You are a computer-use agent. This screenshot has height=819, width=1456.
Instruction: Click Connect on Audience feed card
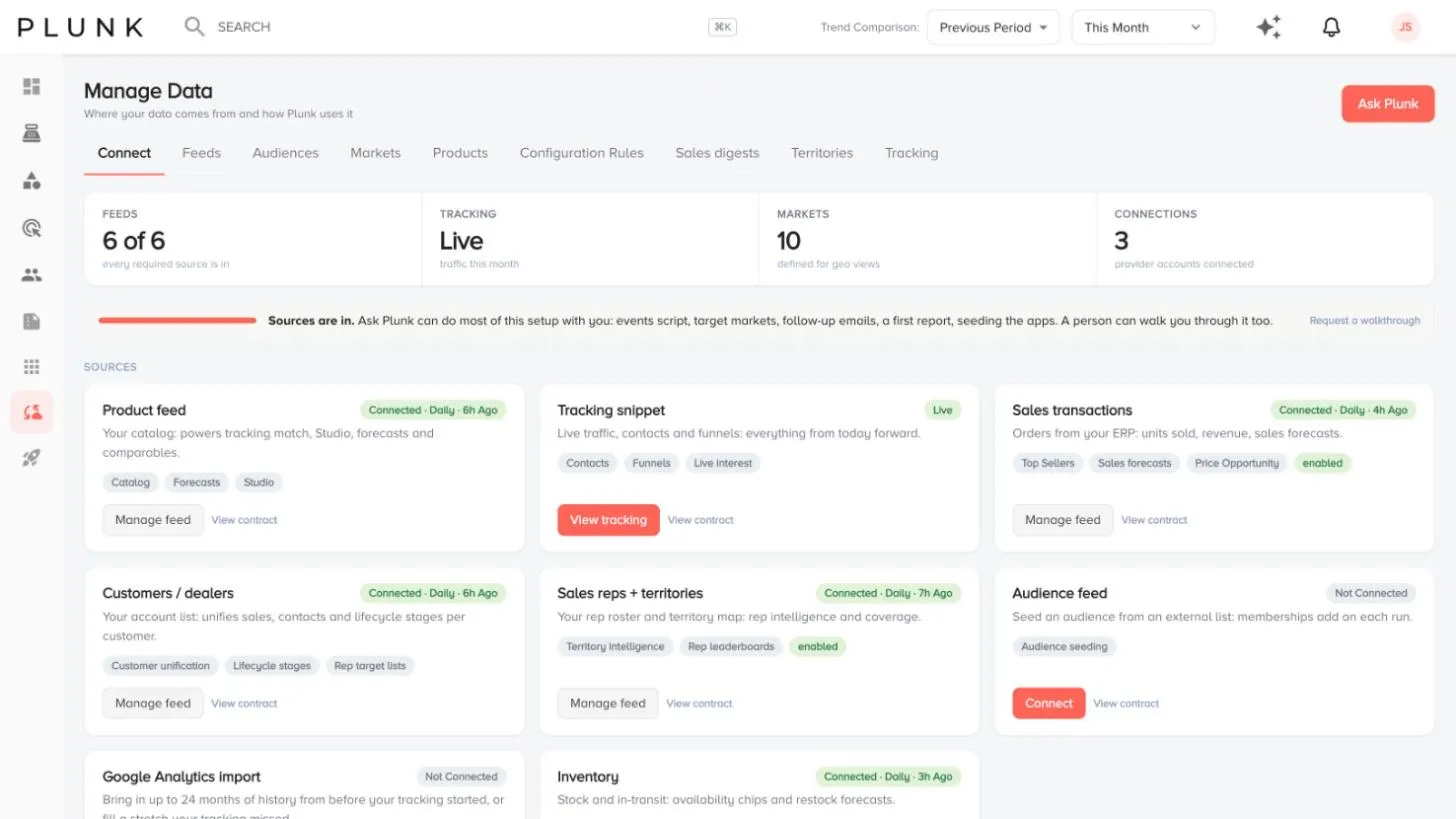click(1048, 703)
